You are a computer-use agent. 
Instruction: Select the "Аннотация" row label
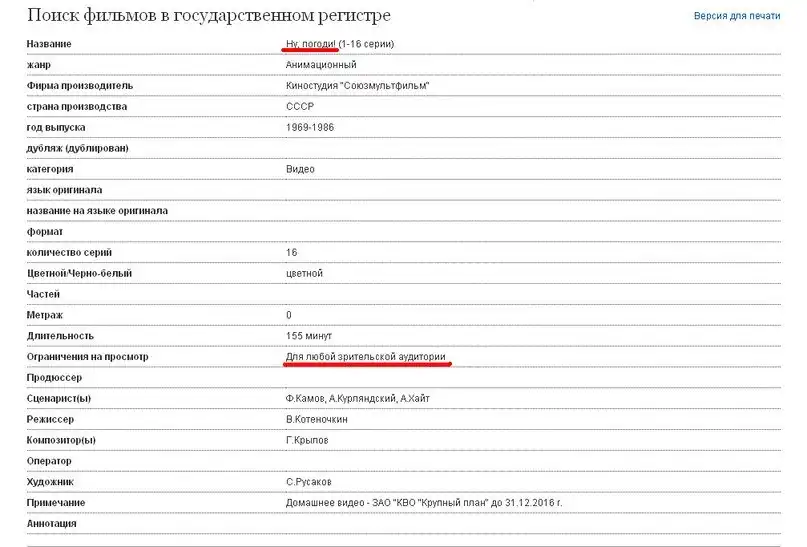[52, 523]
